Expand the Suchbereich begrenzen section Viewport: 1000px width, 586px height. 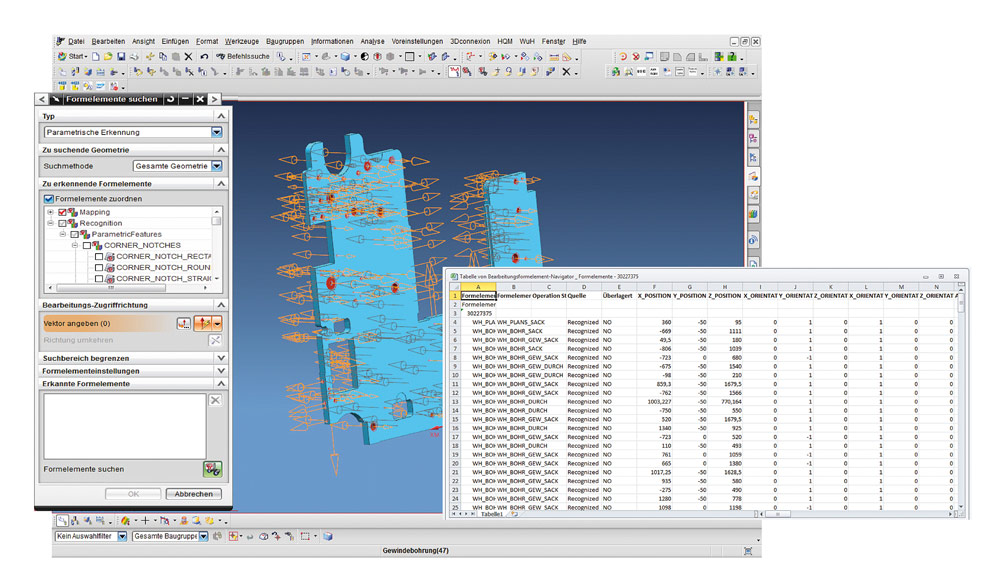tap(220, 357)
